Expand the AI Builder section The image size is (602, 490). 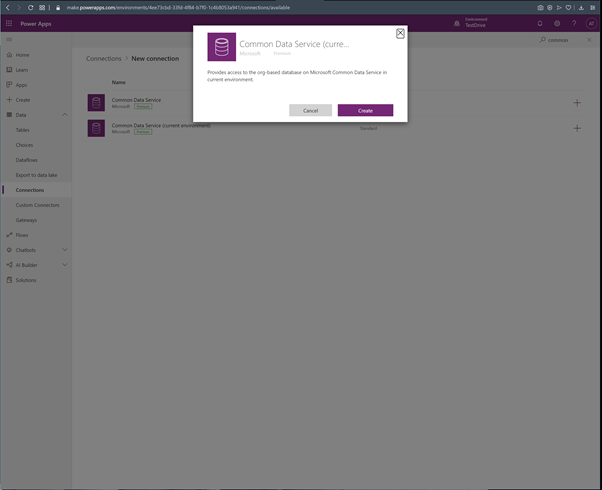pos(65,265)
